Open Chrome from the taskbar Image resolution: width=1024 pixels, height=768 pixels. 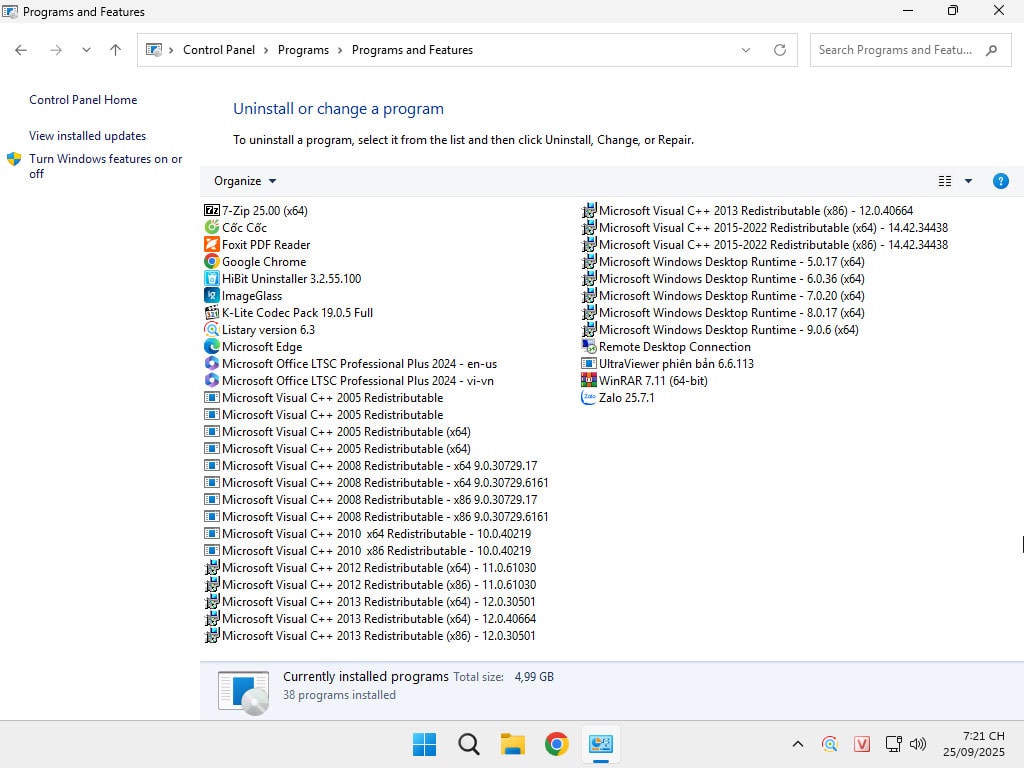(x=557, y=744)
